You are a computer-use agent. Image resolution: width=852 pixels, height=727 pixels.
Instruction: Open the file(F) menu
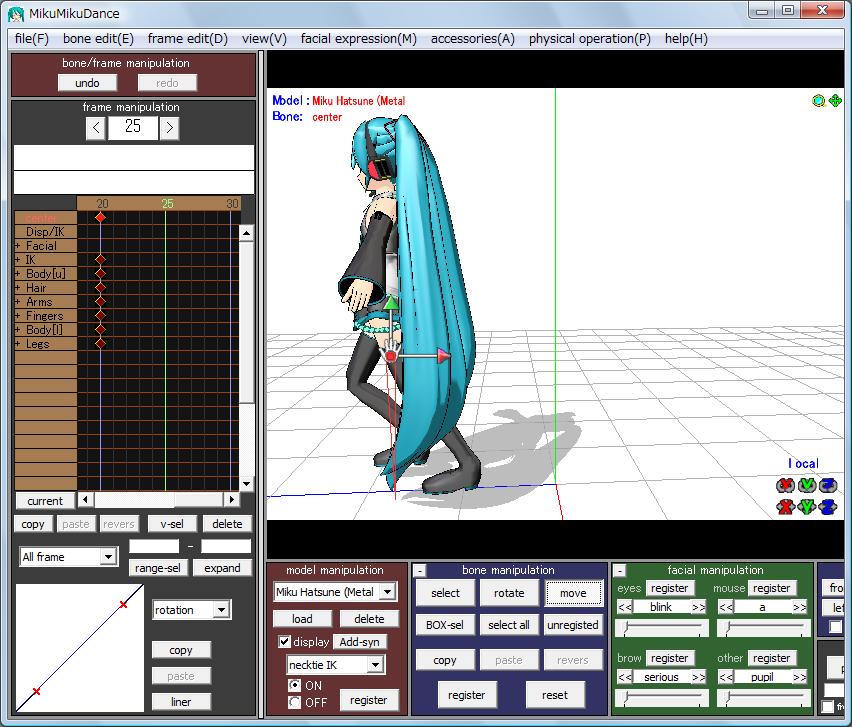[x=32, y=39]
